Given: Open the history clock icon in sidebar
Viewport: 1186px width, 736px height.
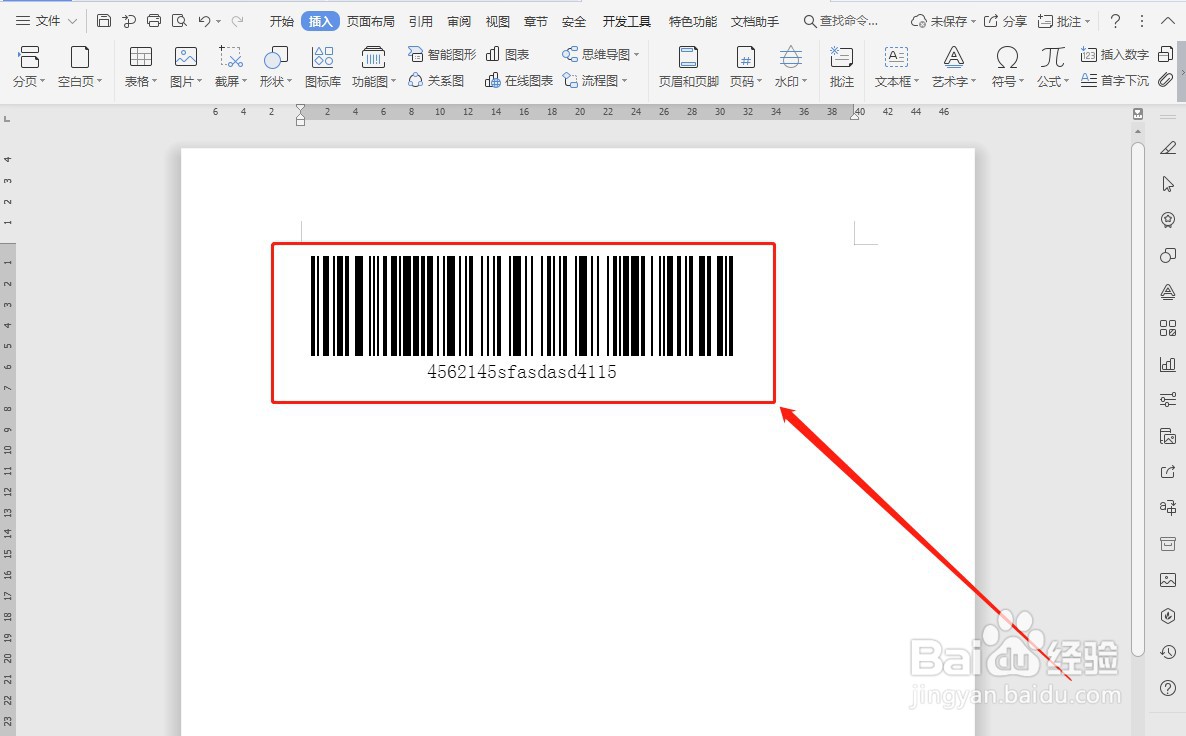Looking at the screenshot, I should [x=1168, y=652].
